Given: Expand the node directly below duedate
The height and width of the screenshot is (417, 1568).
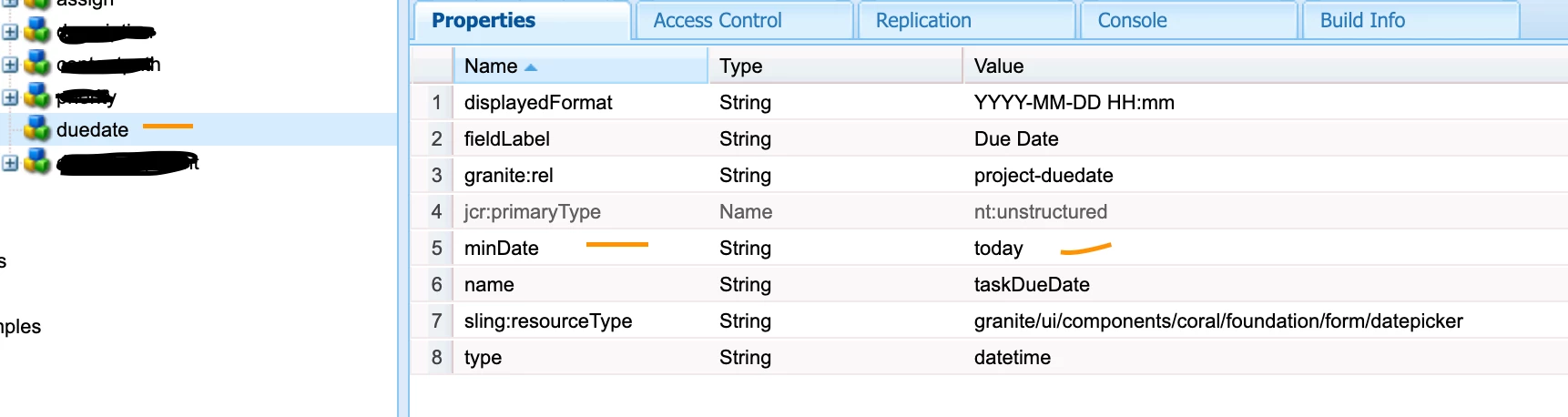Looking at the screenshot, I should pyautogui.click(x=10, y=163).
